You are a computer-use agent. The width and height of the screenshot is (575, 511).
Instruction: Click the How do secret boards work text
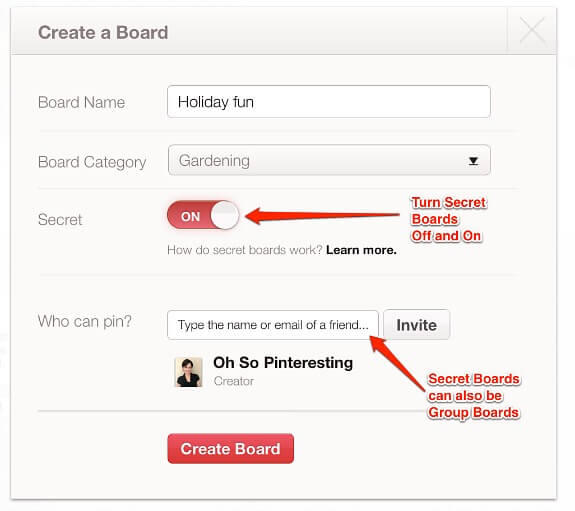coord(245,250)
